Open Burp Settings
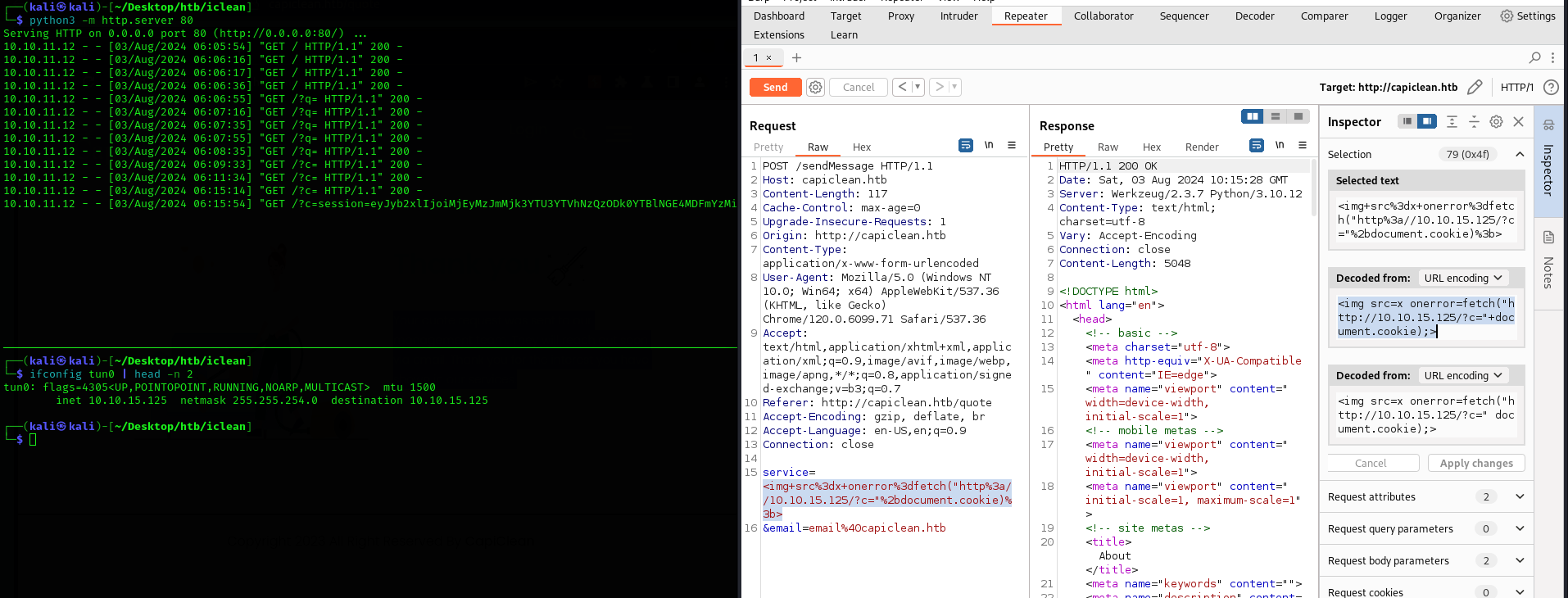 coord(1528,16)
